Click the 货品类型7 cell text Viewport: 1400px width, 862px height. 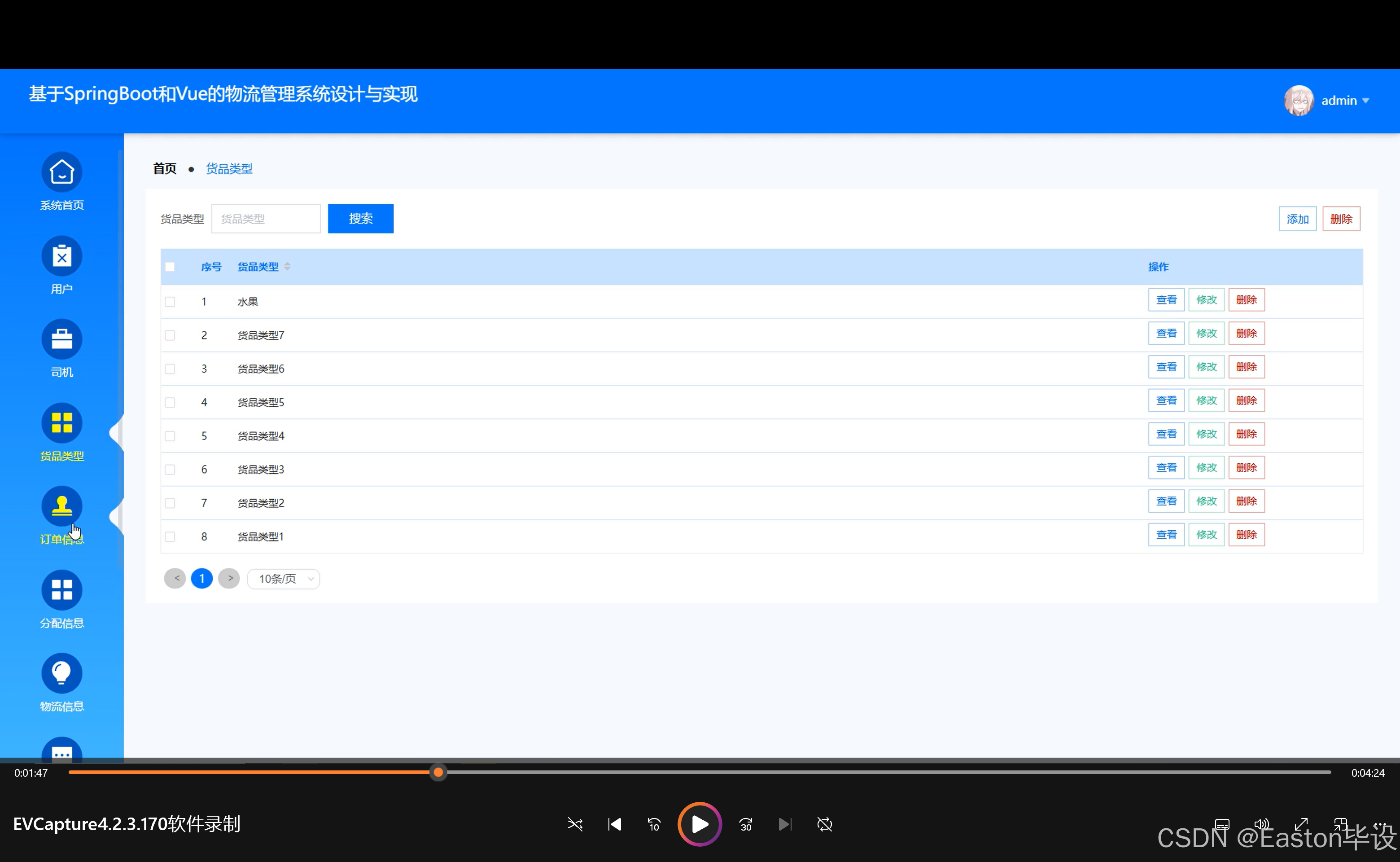[x=261, y=335]
